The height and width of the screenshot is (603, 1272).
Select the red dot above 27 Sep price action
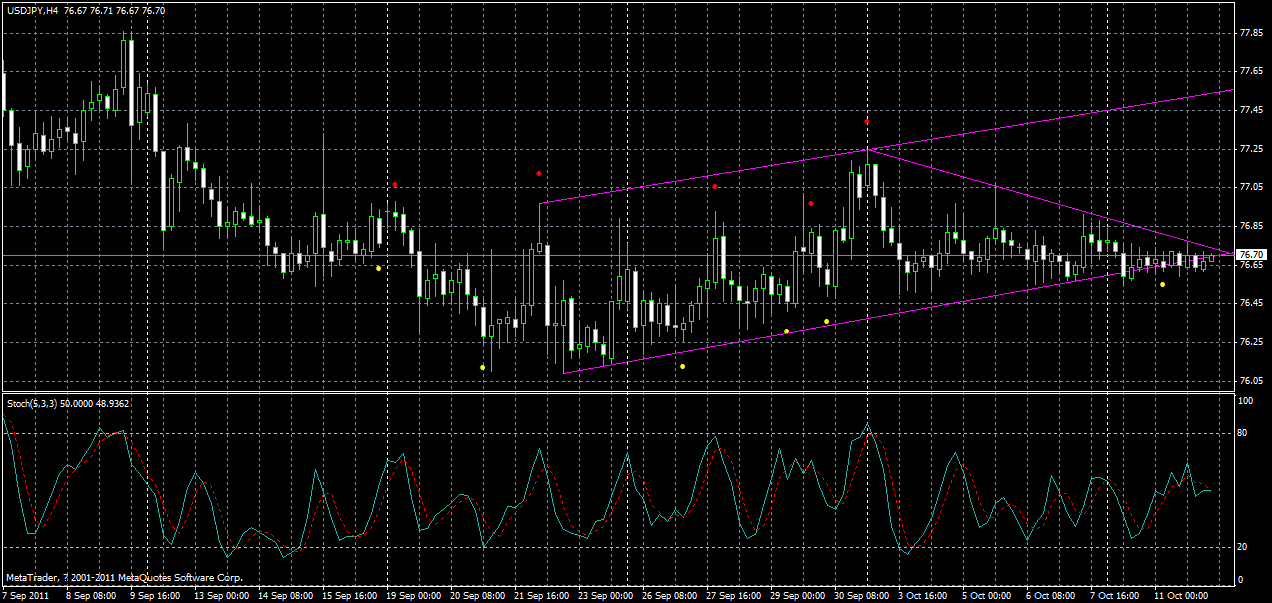coord(714,186)
